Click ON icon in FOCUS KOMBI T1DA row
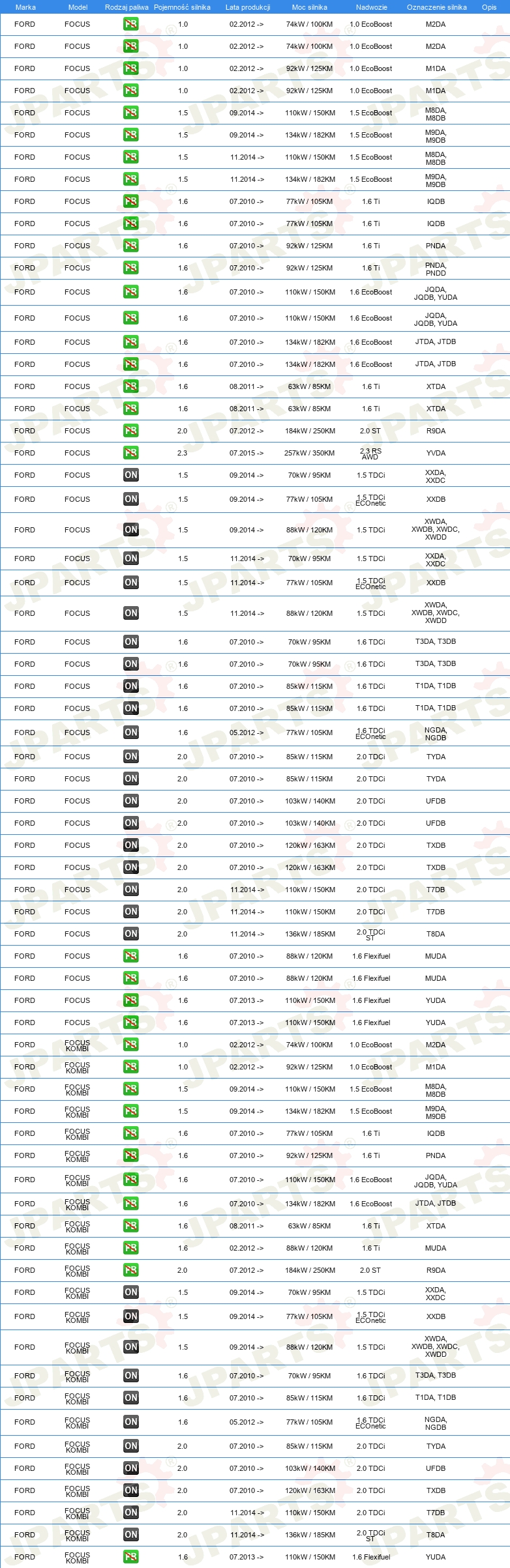510x1568 pixels. (x=130, y=1398)
